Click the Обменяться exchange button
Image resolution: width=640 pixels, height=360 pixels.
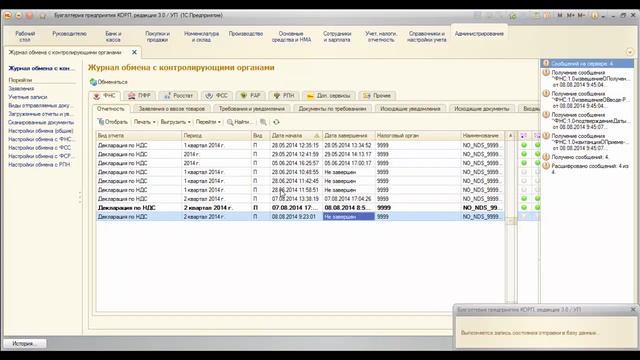point(109,82)
